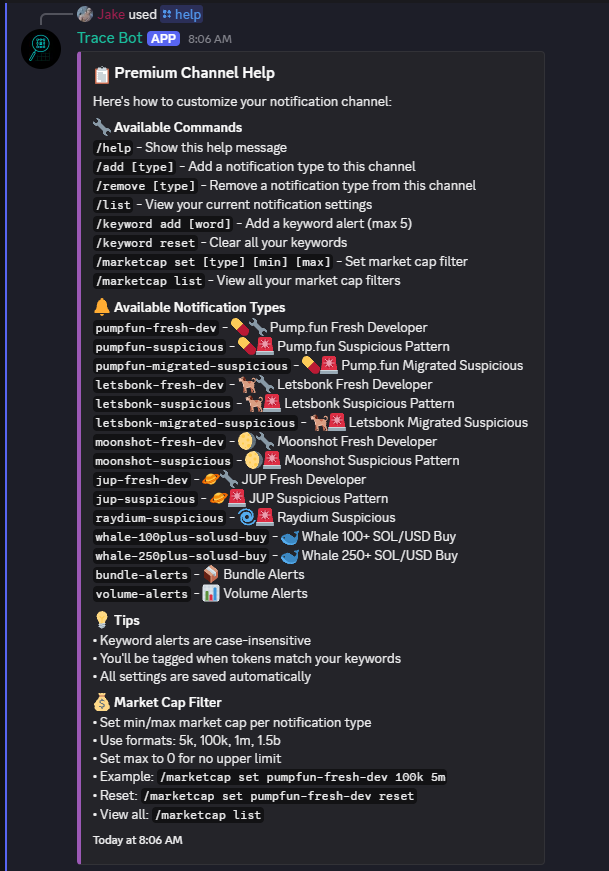This screenshot has width=609, height=871.
Task: Click the wrench emoji by Available Commands
Action: point(102,127)
